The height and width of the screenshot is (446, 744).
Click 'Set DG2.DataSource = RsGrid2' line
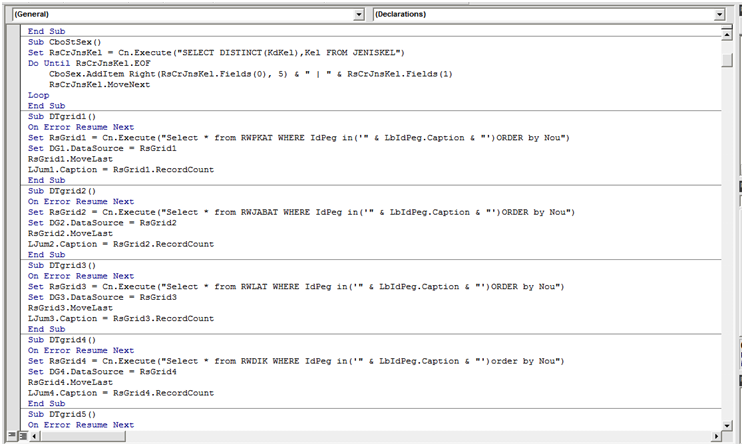click(x=102, y=223)
